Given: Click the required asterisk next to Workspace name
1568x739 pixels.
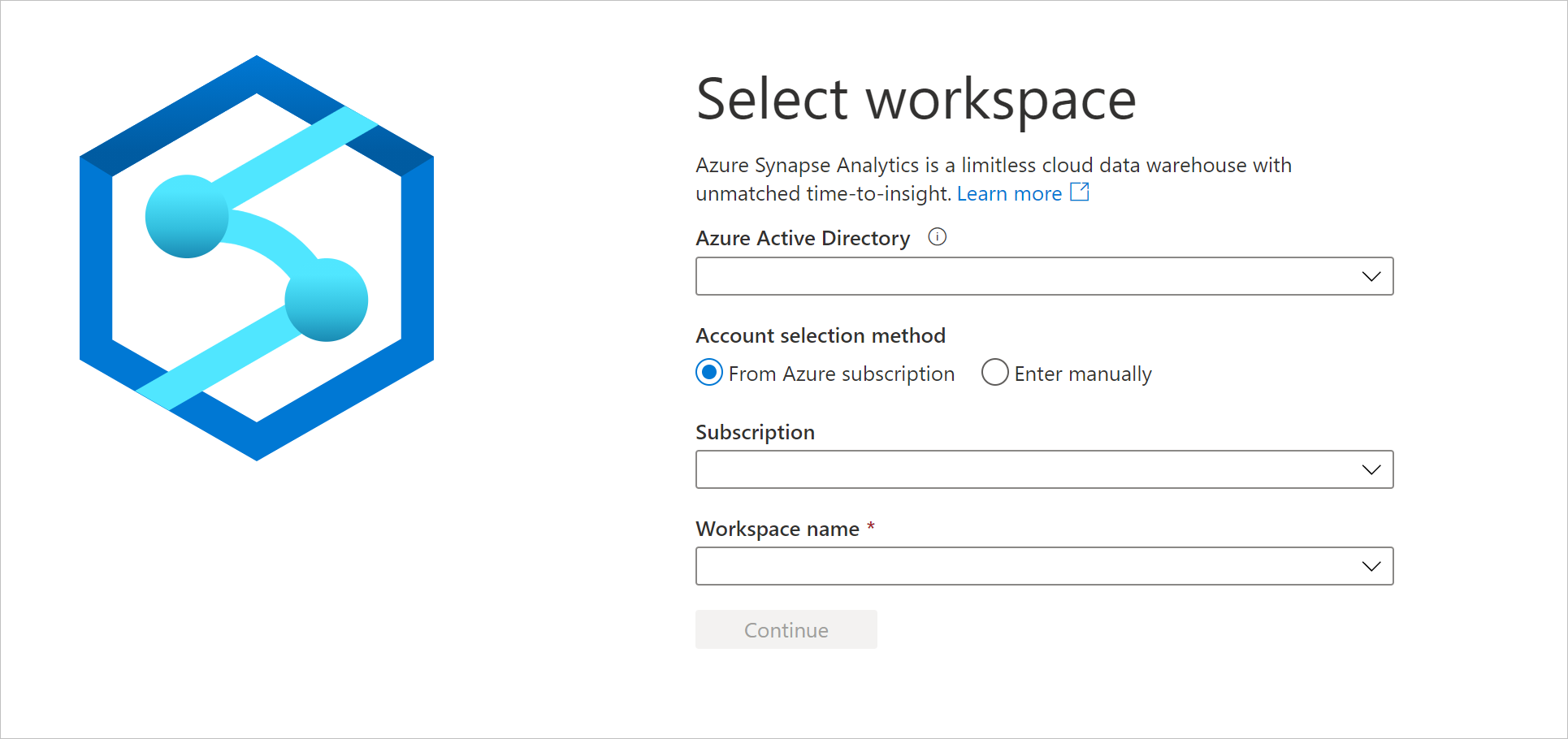Looking at the screenshot, I should pyautogui.click(x=872, y=526).
